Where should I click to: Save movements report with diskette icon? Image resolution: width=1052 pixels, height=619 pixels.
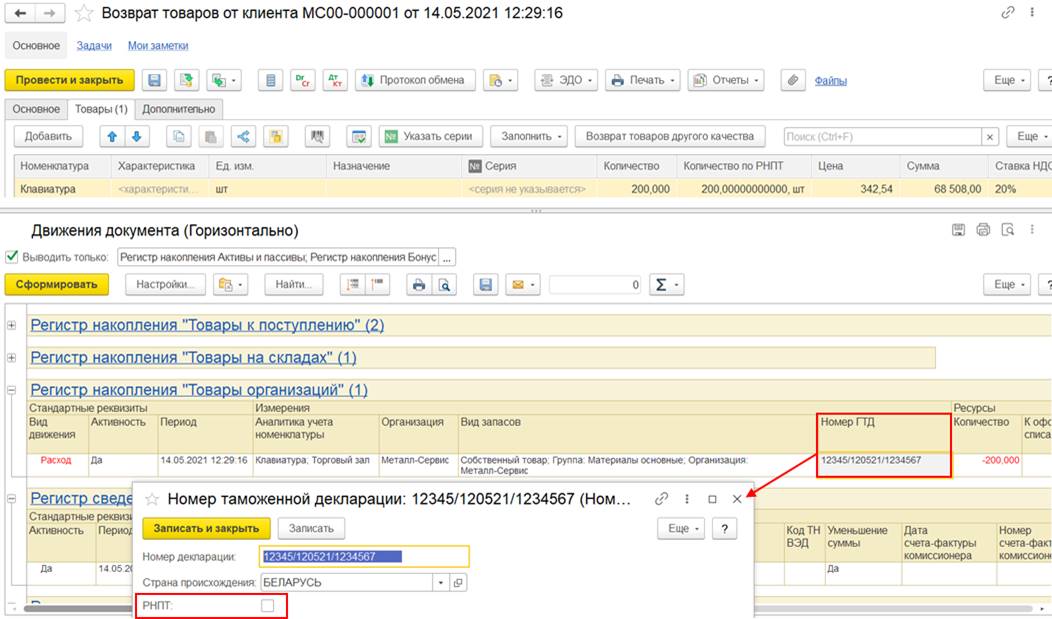coord(486,285)
